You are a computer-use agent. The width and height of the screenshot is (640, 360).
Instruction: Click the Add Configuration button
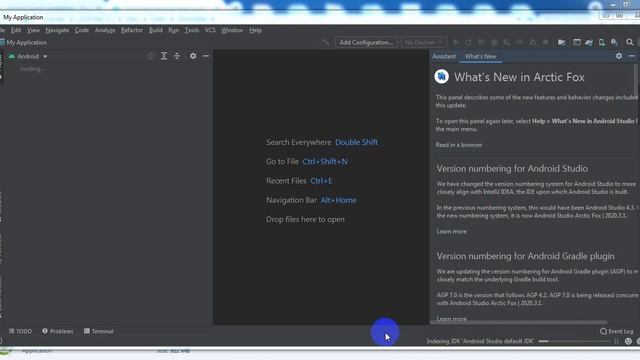[x=366, y=42]
